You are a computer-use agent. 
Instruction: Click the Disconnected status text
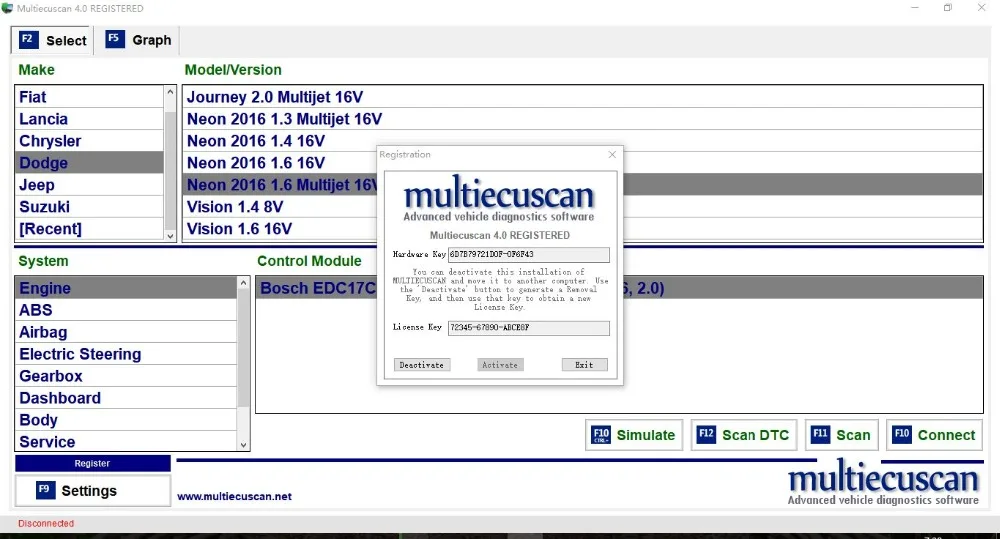tap(46, 523)
